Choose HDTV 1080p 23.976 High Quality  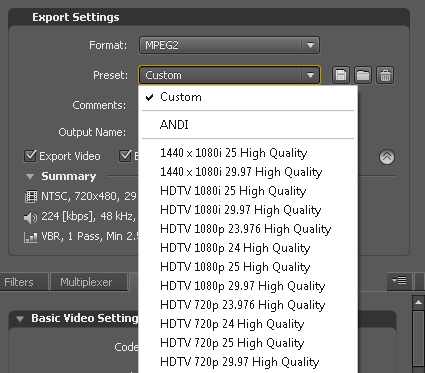coord(248,229)
